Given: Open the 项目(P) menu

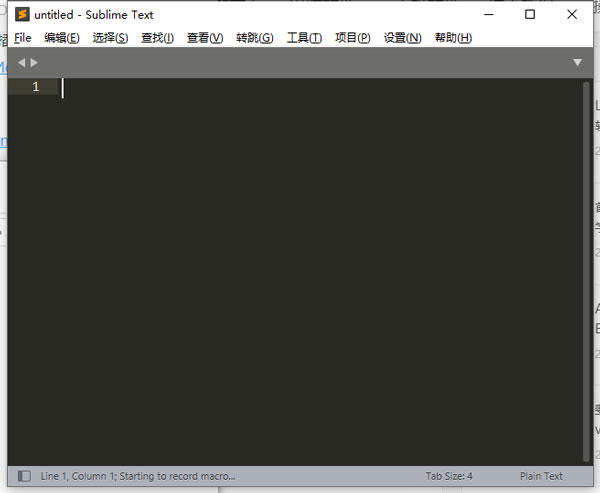Looking at the screenshot, I should pyautogui.click(x=352, y=38).
